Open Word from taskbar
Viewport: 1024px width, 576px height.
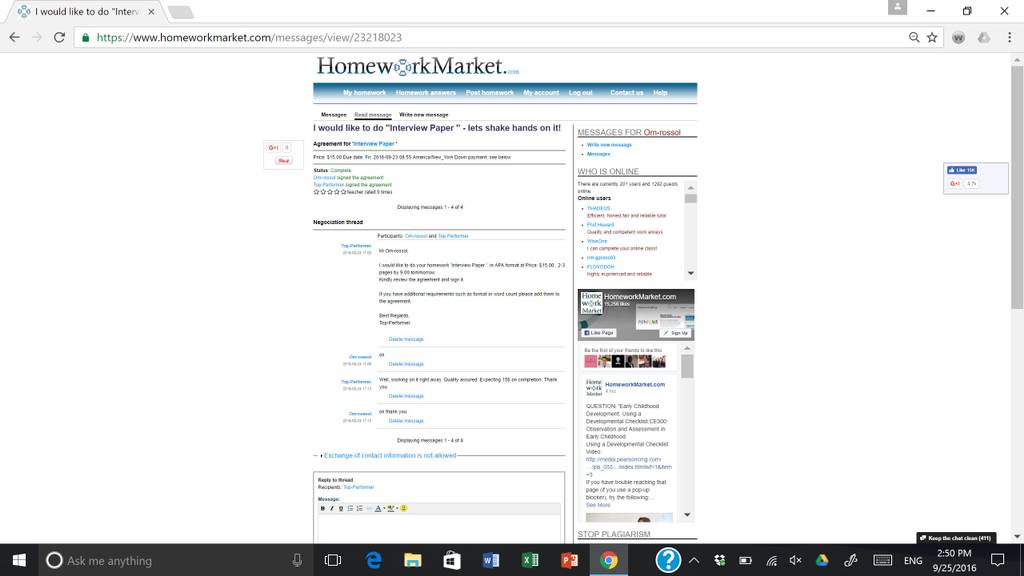pyautogui.click(x=491, y=560)
